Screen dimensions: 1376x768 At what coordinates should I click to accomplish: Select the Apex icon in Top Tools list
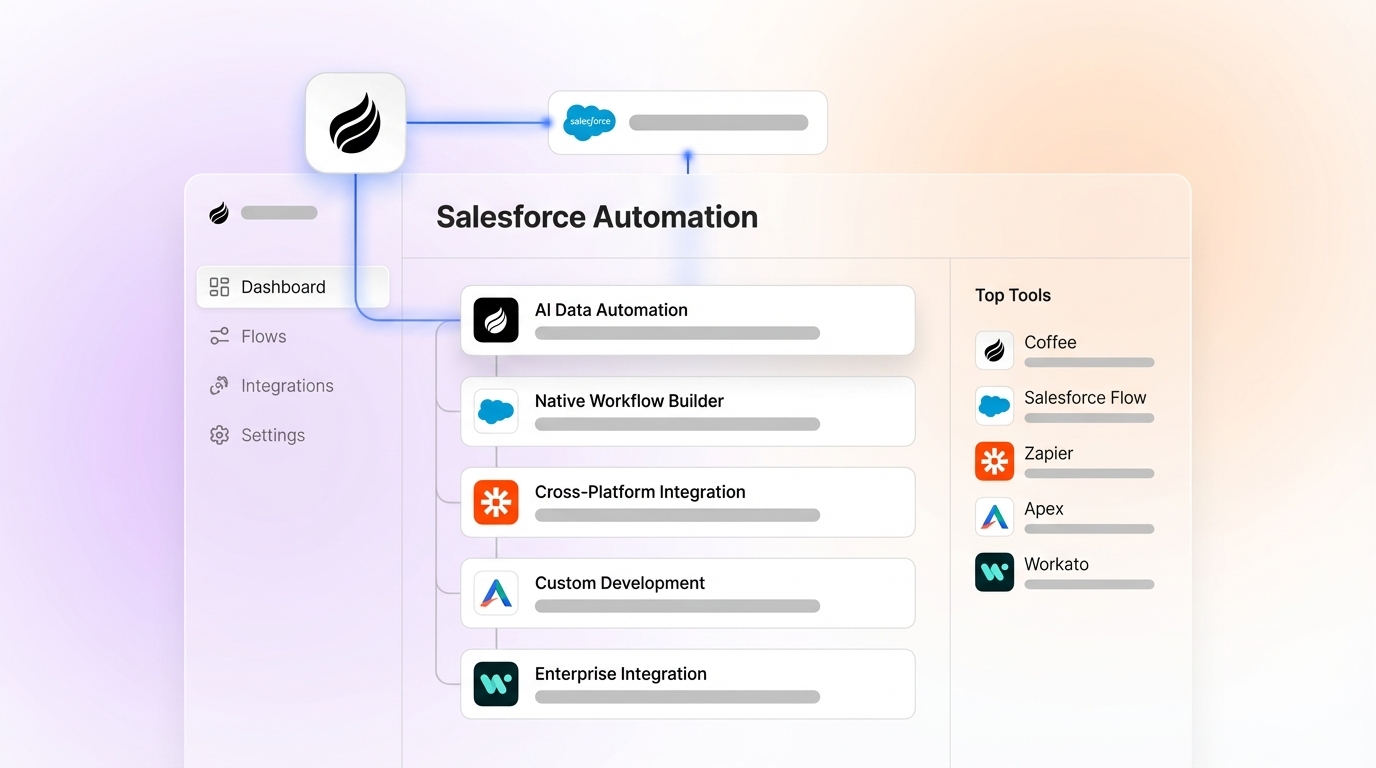click(994, 517)
